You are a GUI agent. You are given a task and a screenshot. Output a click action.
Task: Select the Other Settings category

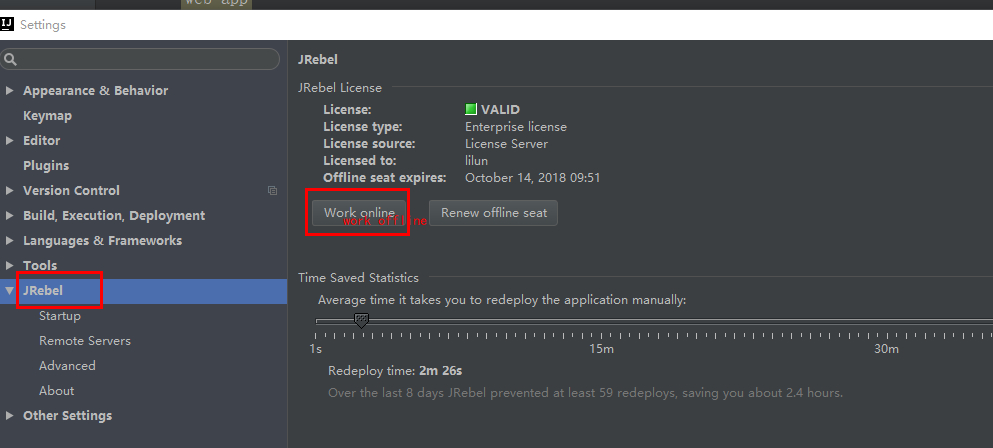coord(68,416)
